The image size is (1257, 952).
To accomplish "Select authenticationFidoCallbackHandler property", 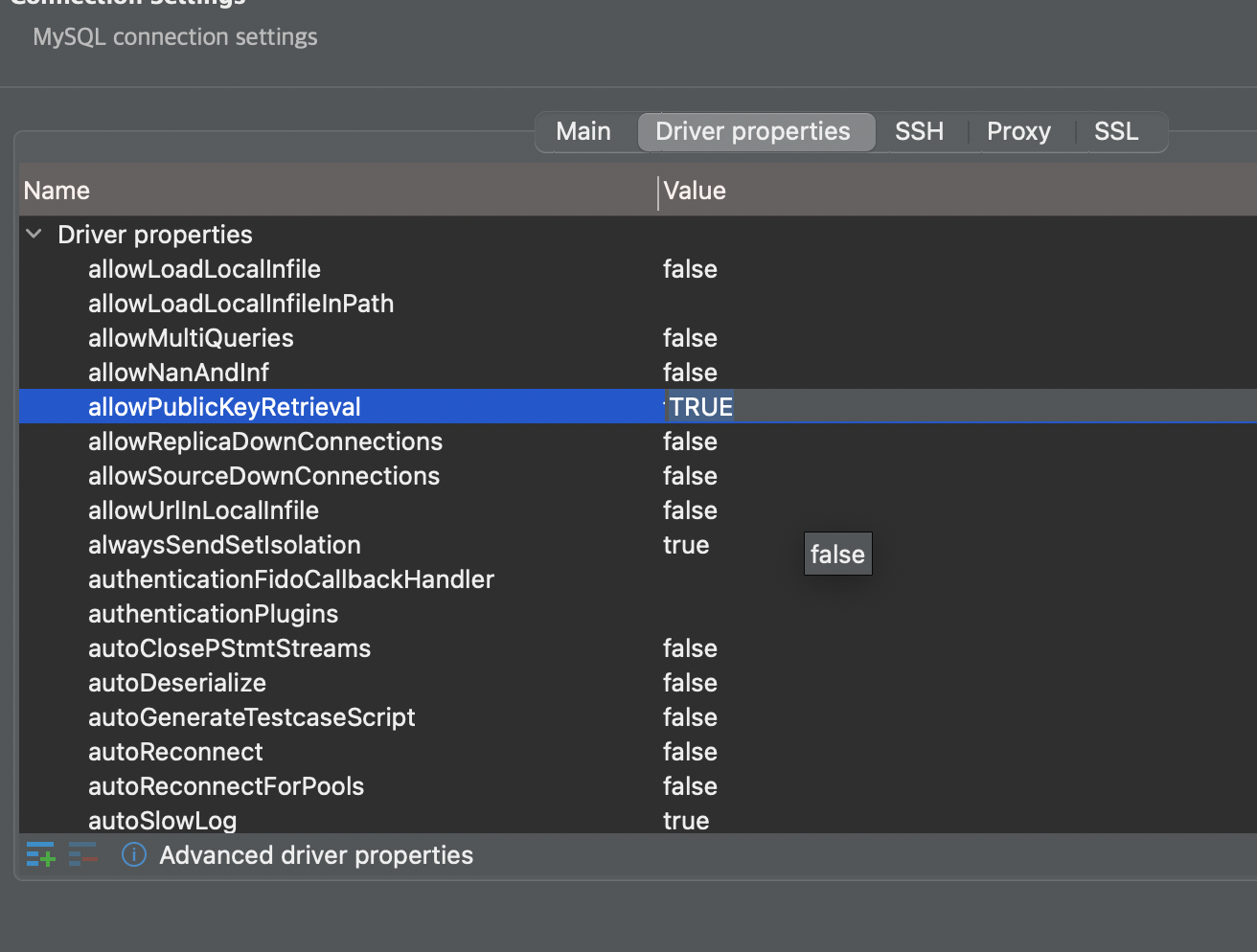I will (291, 579).
